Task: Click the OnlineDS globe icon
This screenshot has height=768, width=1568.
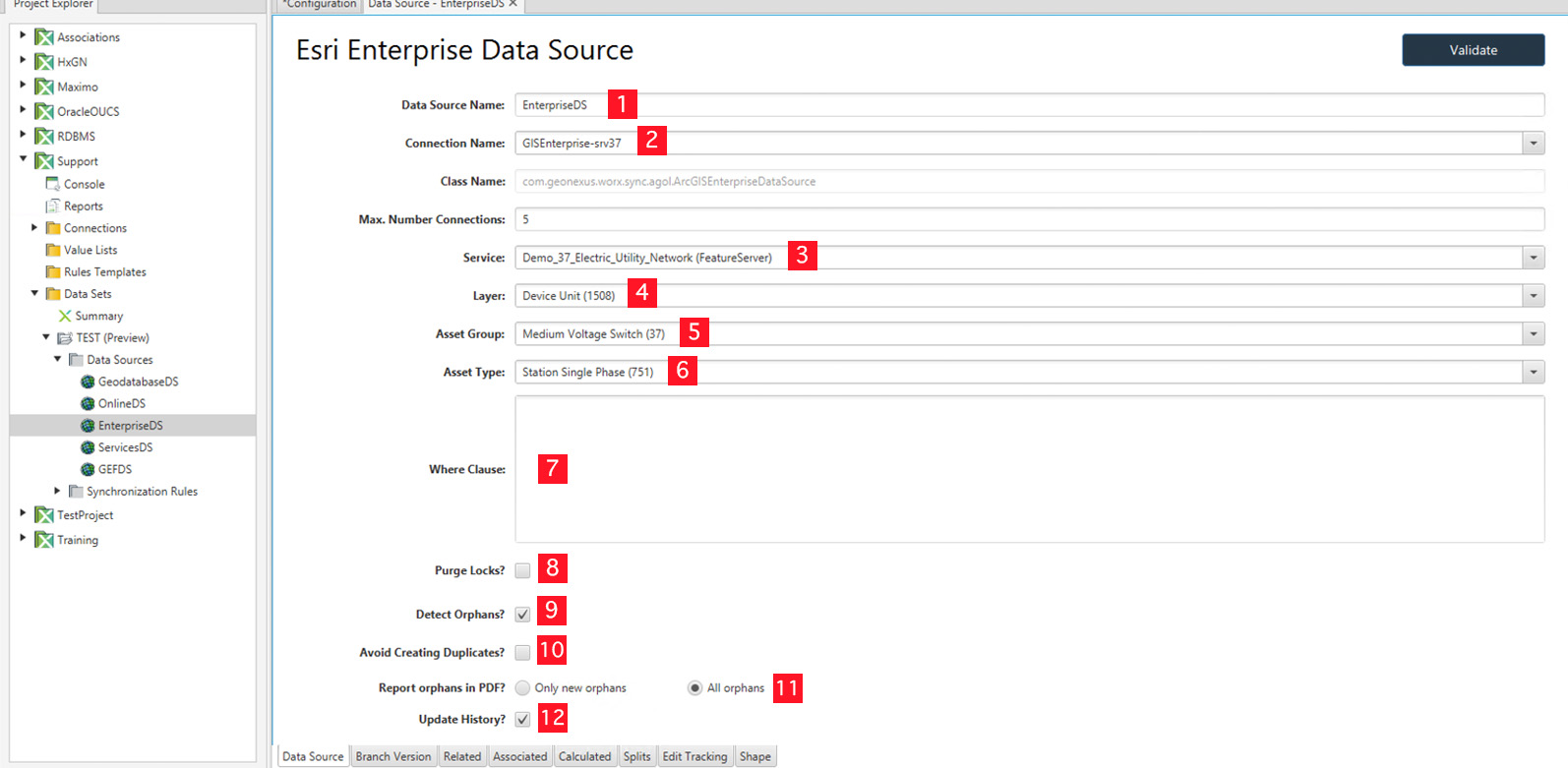Action: [x=88, y=403]
